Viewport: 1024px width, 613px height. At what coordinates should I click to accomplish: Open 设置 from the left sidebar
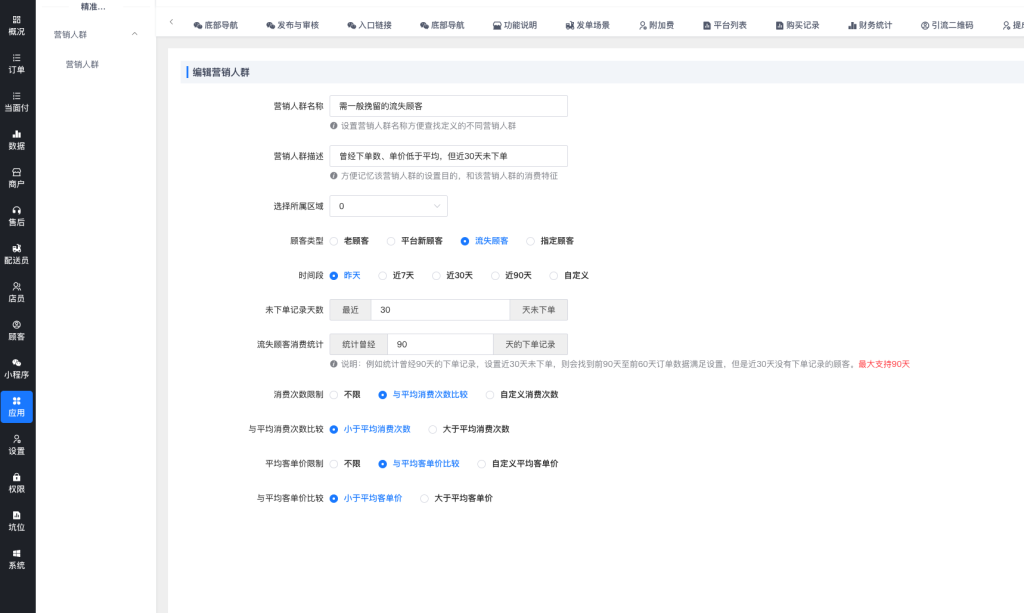16,443
